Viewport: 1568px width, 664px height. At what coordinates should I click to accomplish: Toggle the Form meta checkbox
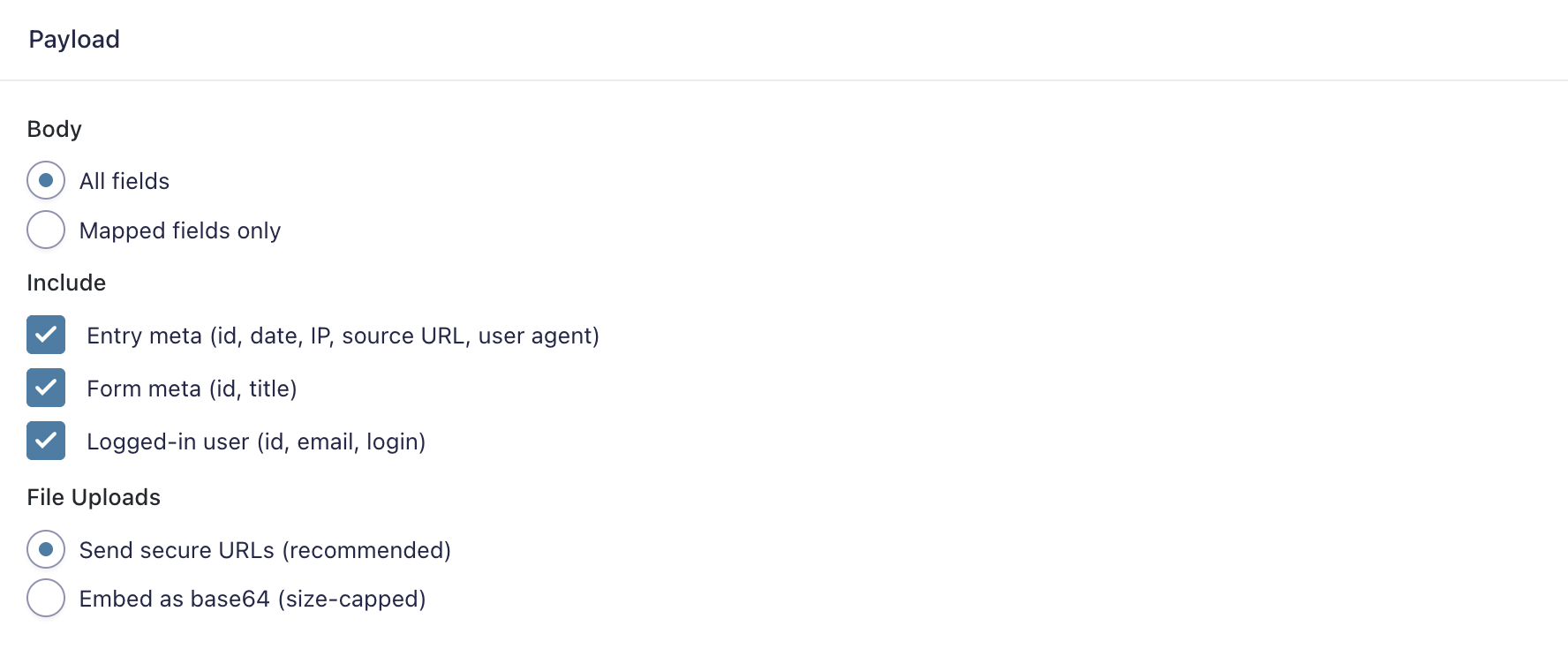point(46,388)
